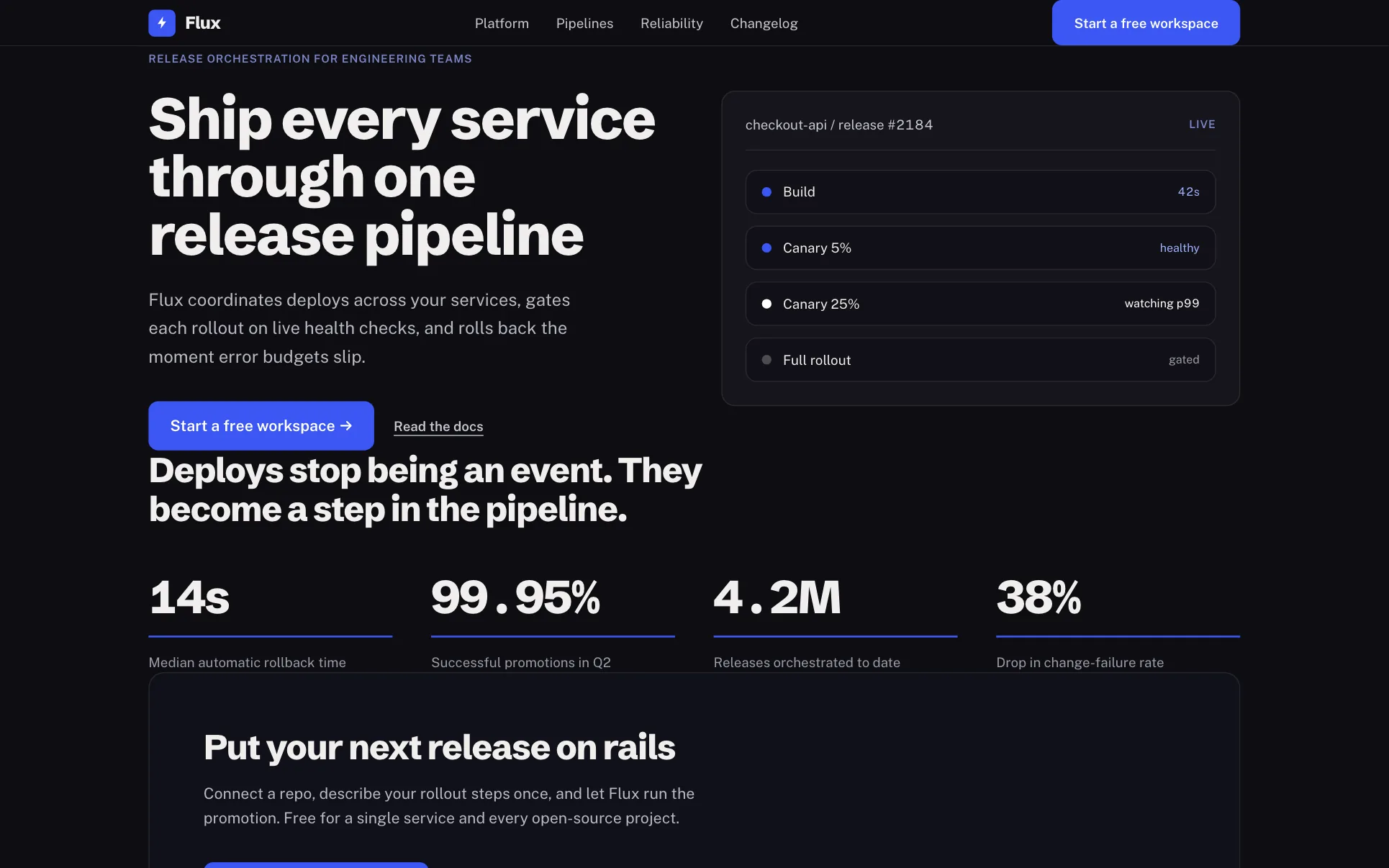Click the 38% statistic
Image resolution: width=1389 pixels, height=868 pixels.
coord(1039,597)
